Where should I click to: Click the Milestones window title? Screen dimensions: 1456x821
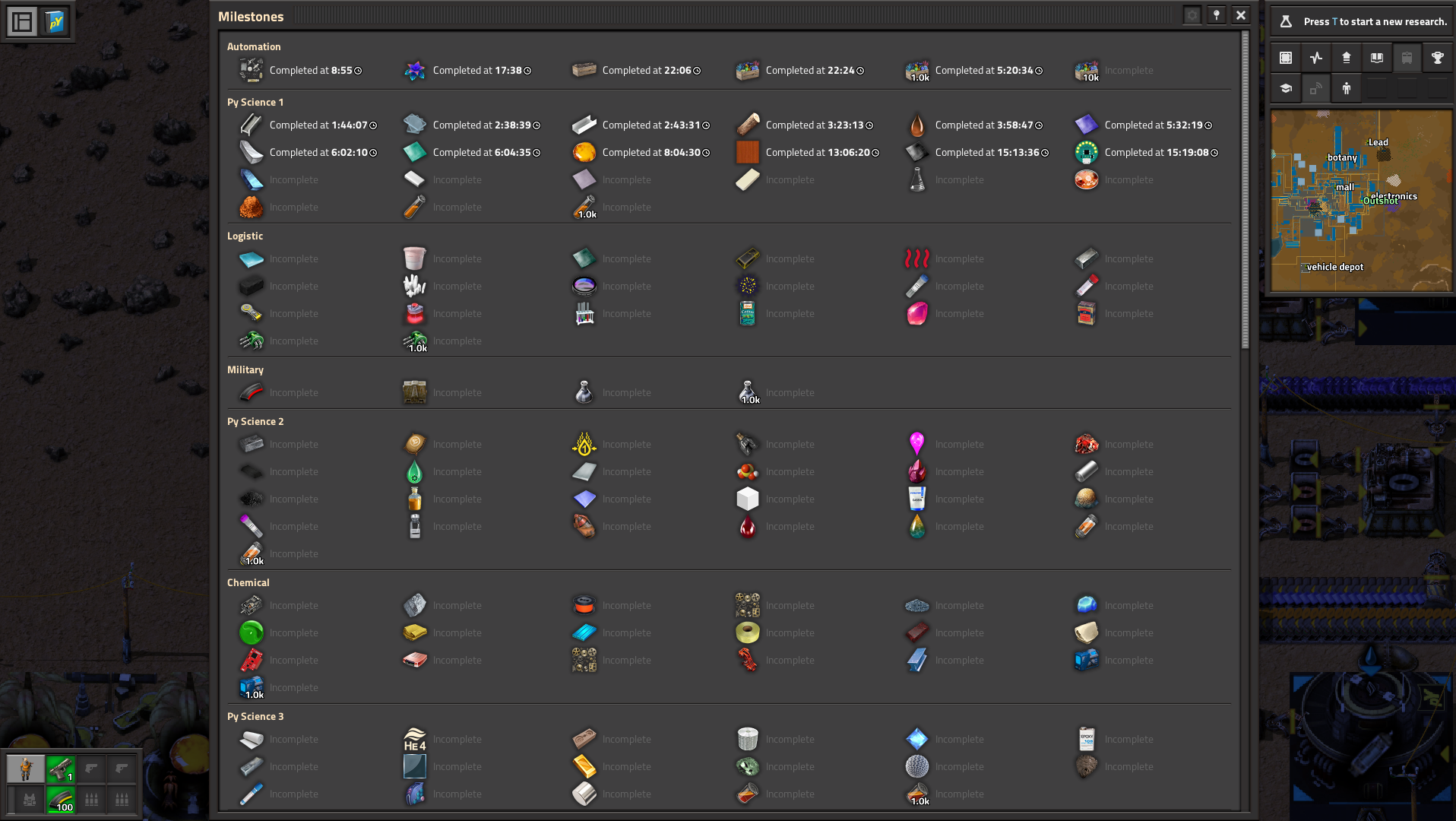(251, 17)
